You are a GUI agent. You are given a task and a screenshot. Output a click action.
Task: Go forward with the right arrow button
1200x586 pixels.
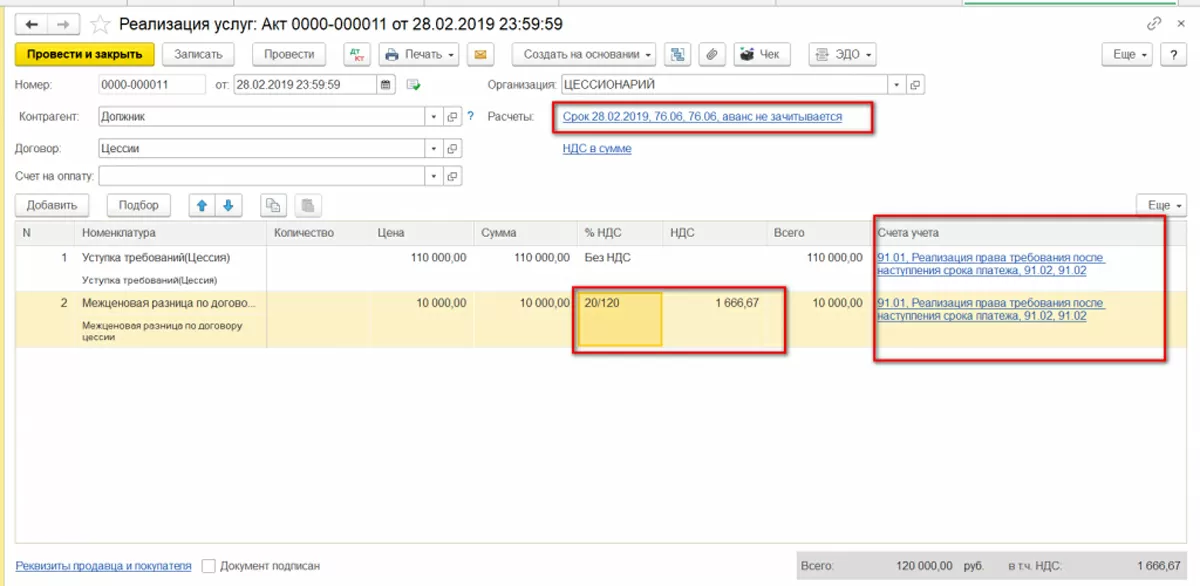coord(63,23)
